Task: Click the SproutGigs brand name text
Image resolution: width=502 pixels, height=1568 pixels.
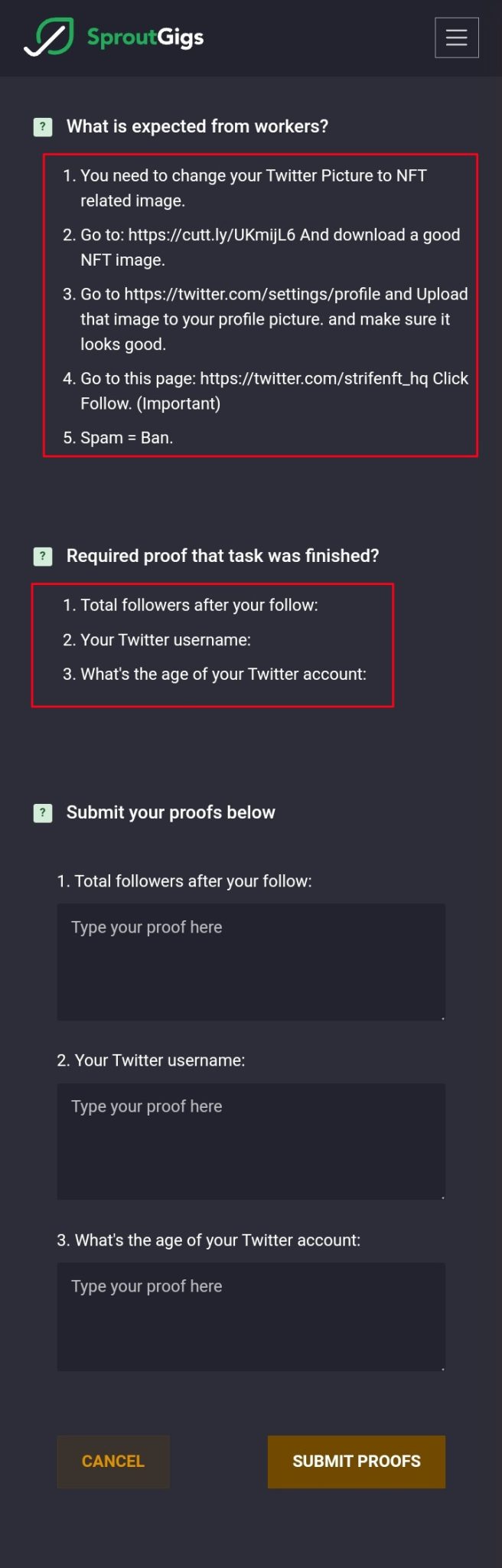Action: [x=145, y=38]
